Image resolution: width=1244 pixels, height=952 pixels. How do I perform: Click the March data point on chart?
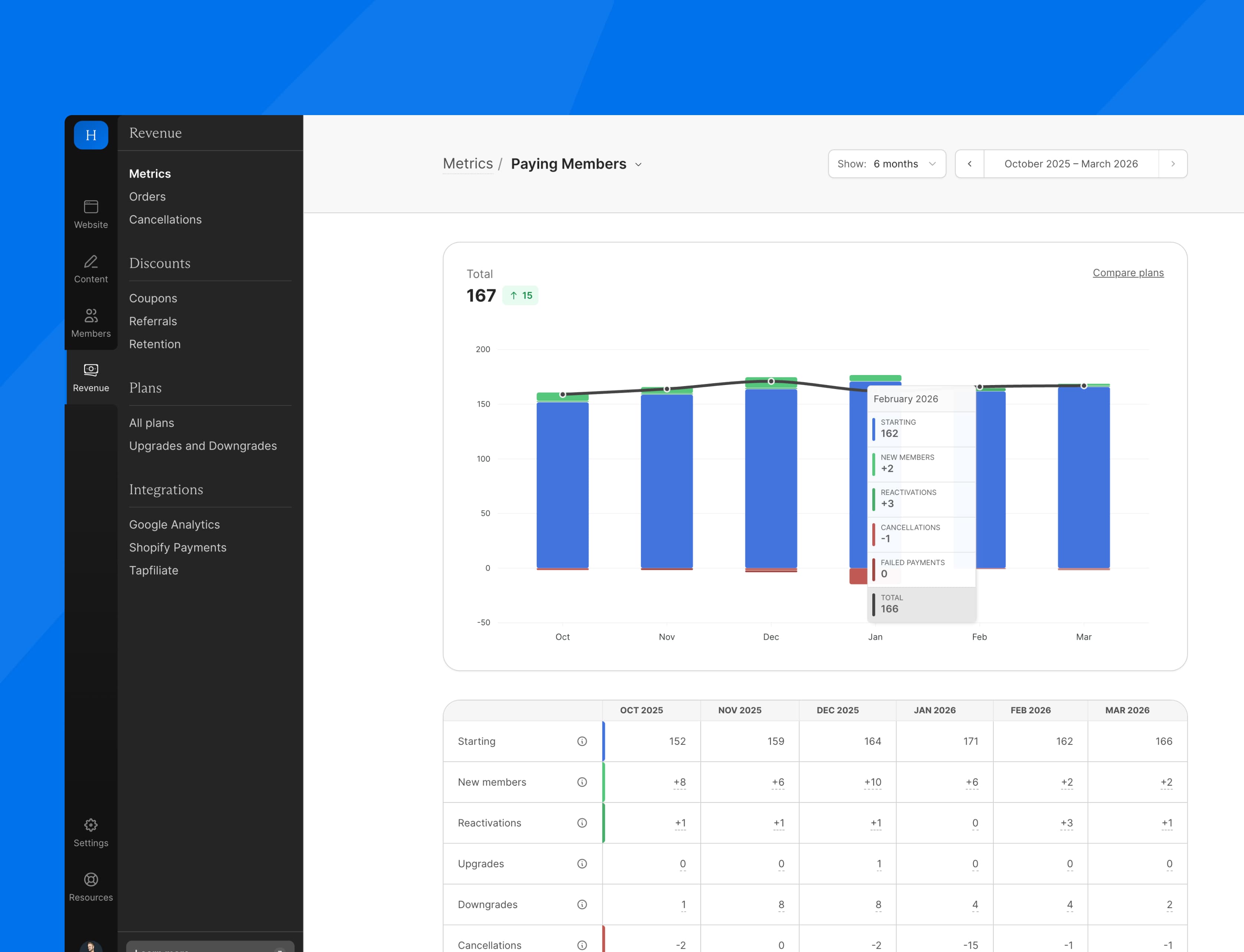[1084, 386]
